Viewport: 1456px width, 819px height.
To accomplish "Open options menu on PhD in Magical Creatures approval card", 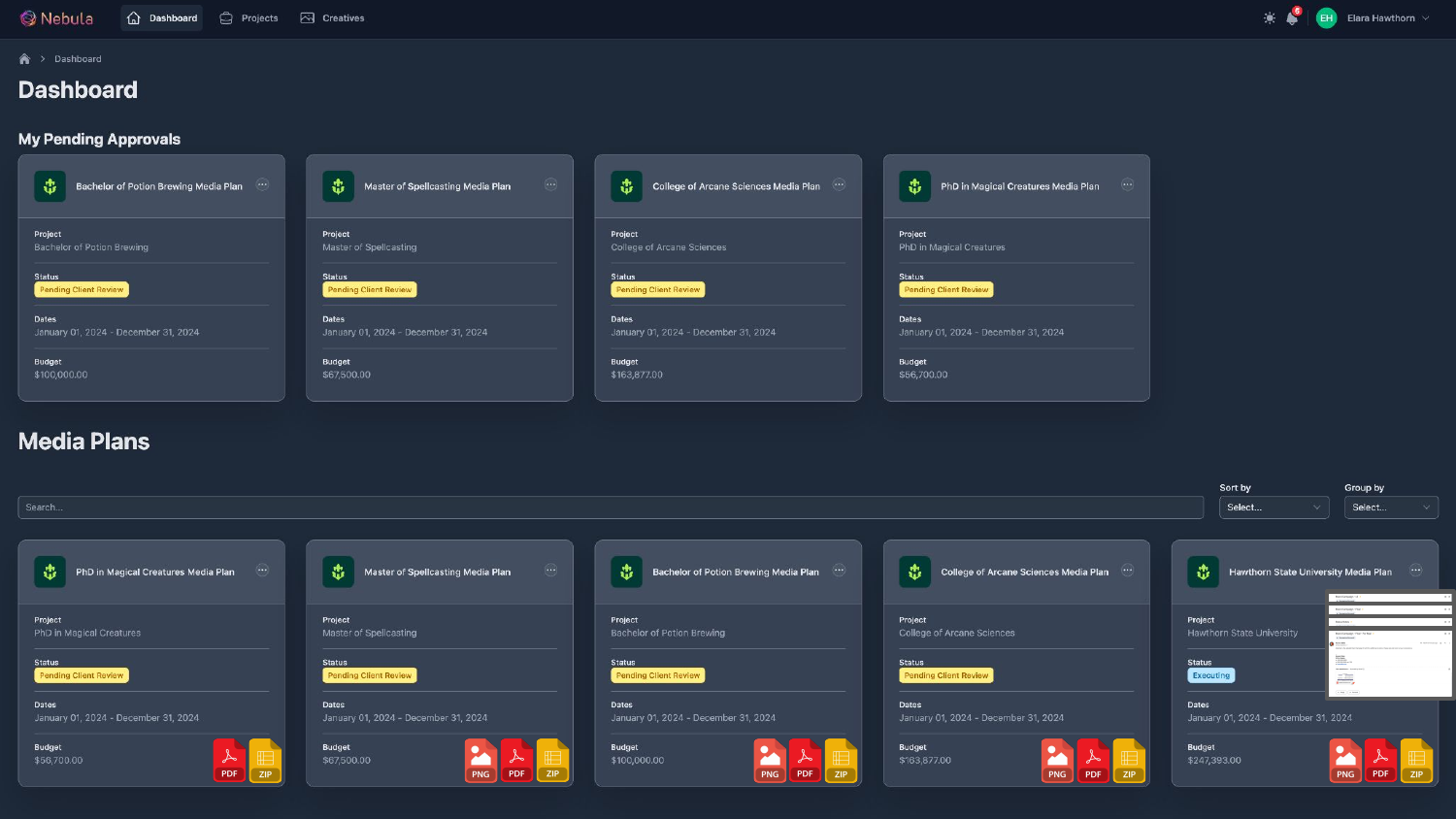I will coord(1127,185).
